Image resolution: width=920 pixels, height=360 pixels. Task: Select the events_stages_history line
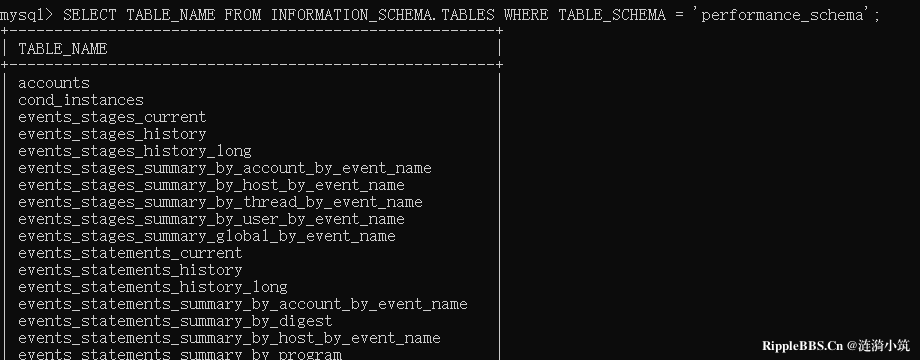pyautogui.click(x=112, y=134)
